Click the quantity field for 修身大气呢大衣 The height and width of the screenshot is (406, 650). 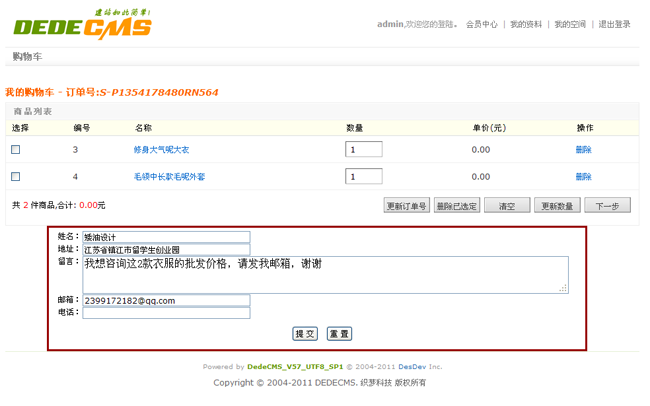click(363, 150)
